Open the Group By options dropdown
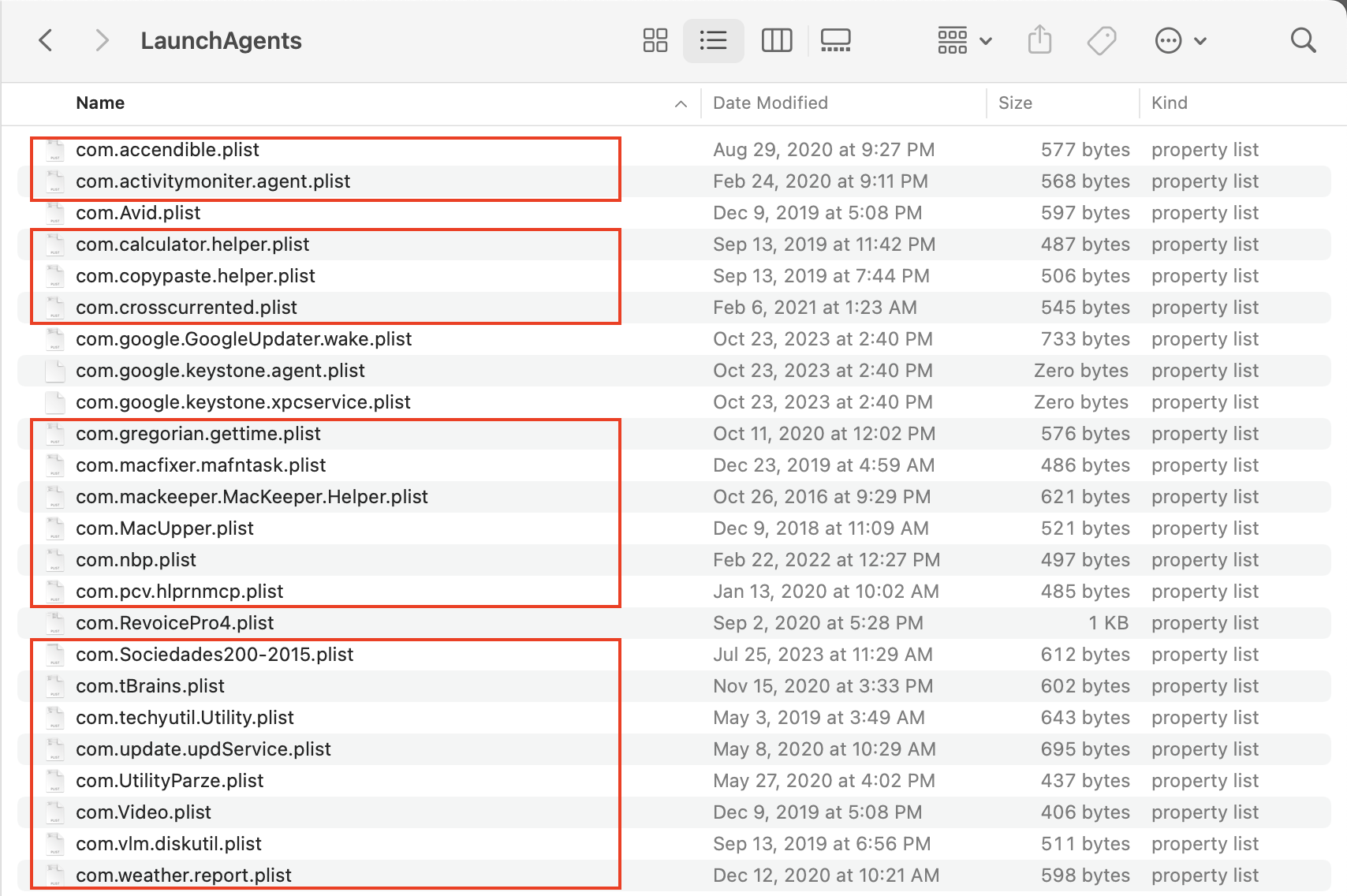This screenshot has width=1347, height=896. 965,40
